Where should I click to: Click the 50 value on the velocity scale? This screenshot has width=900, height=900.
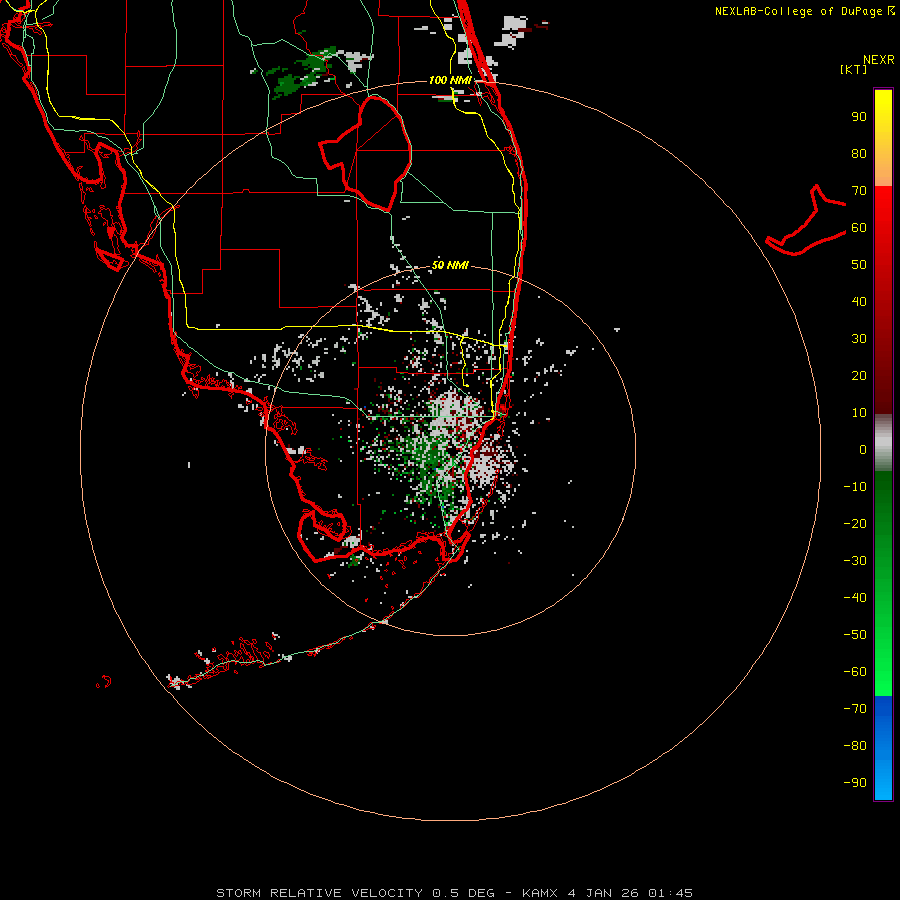(859, 265)
